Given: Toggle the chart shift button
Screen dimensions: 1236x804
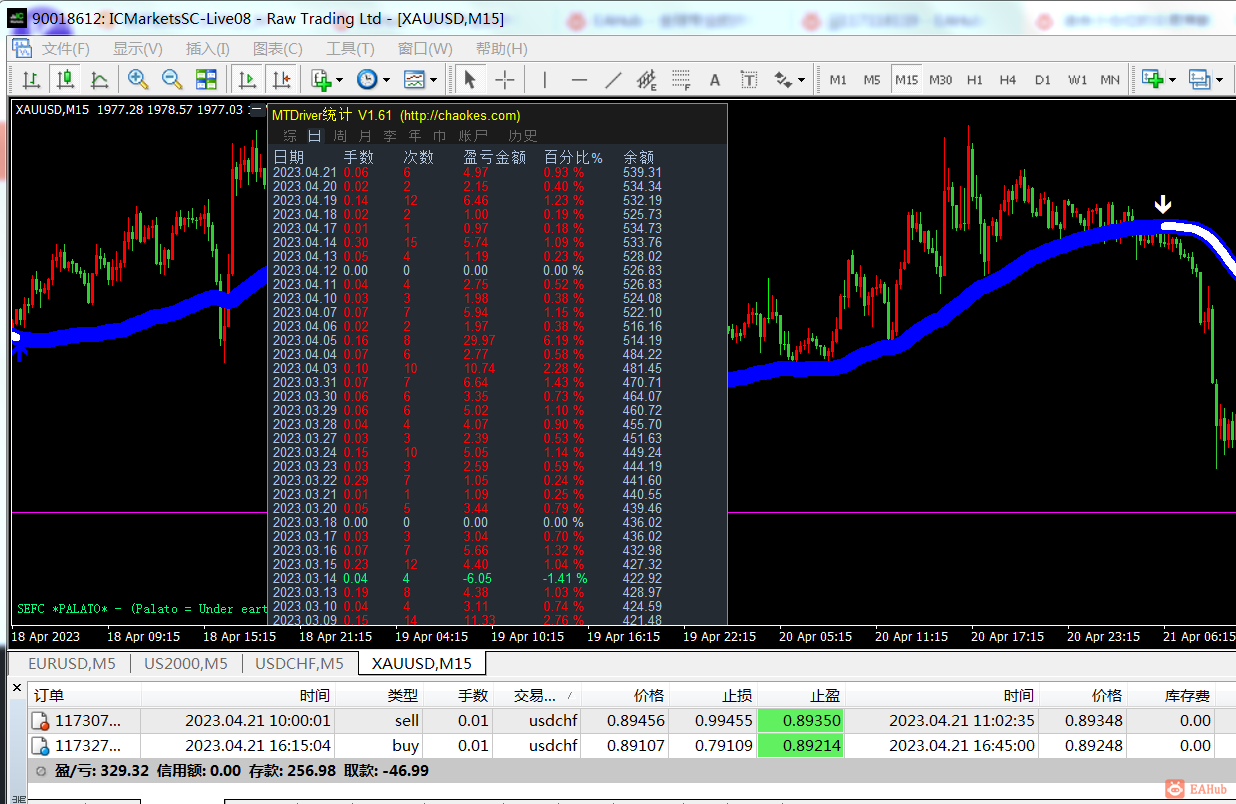Looking at the screenshot, I should click(x=281, y=80).
